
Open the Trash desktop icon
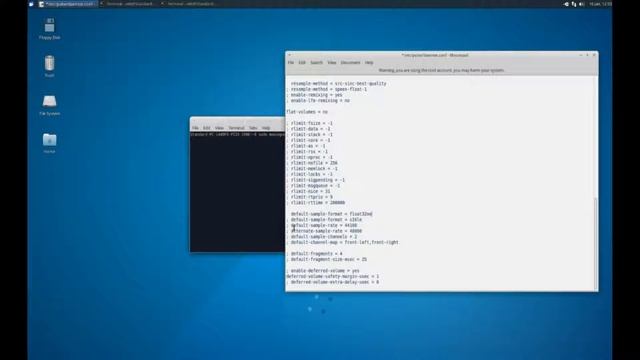[x=49, y=66]
